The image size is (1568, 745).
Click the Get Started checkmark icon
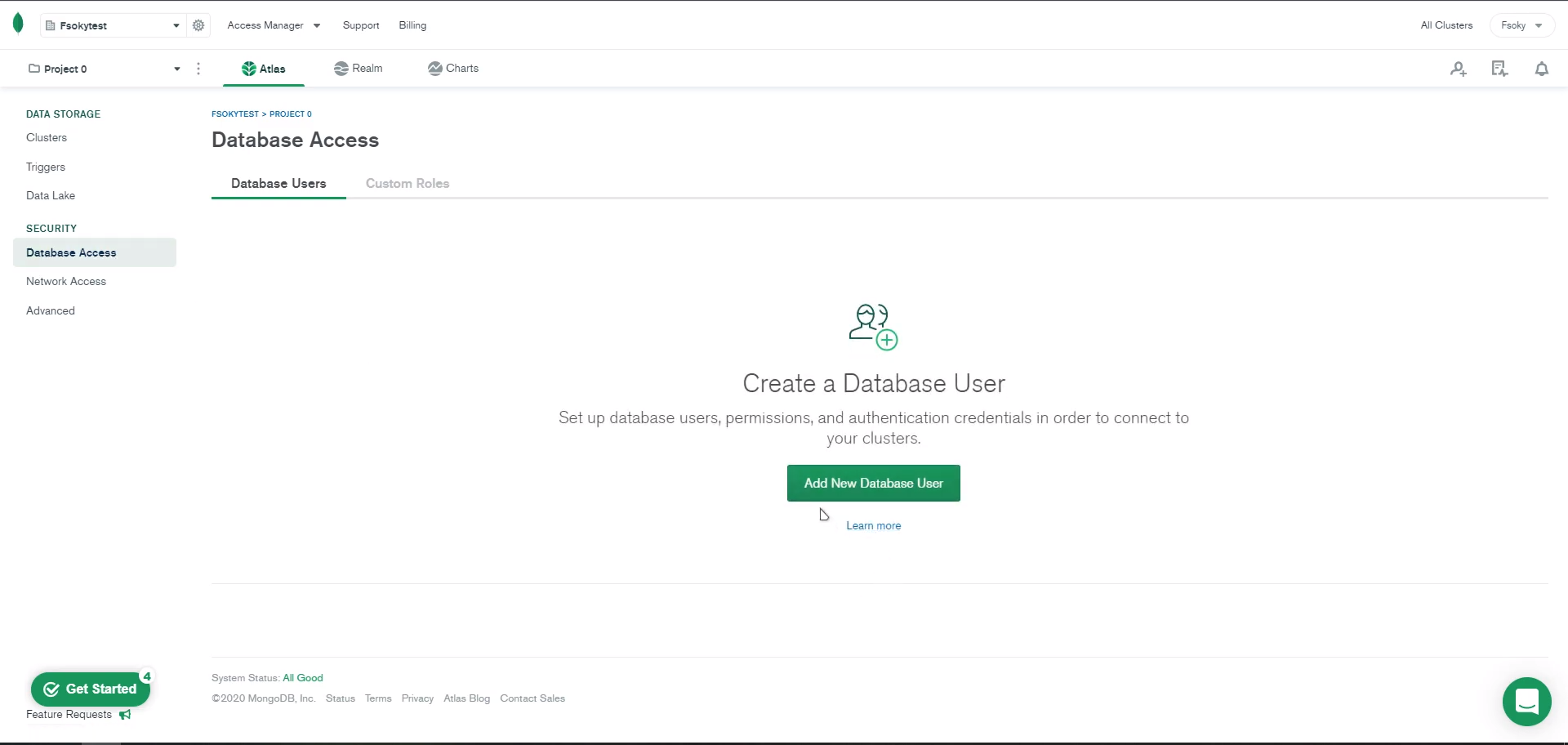(51, 689)
